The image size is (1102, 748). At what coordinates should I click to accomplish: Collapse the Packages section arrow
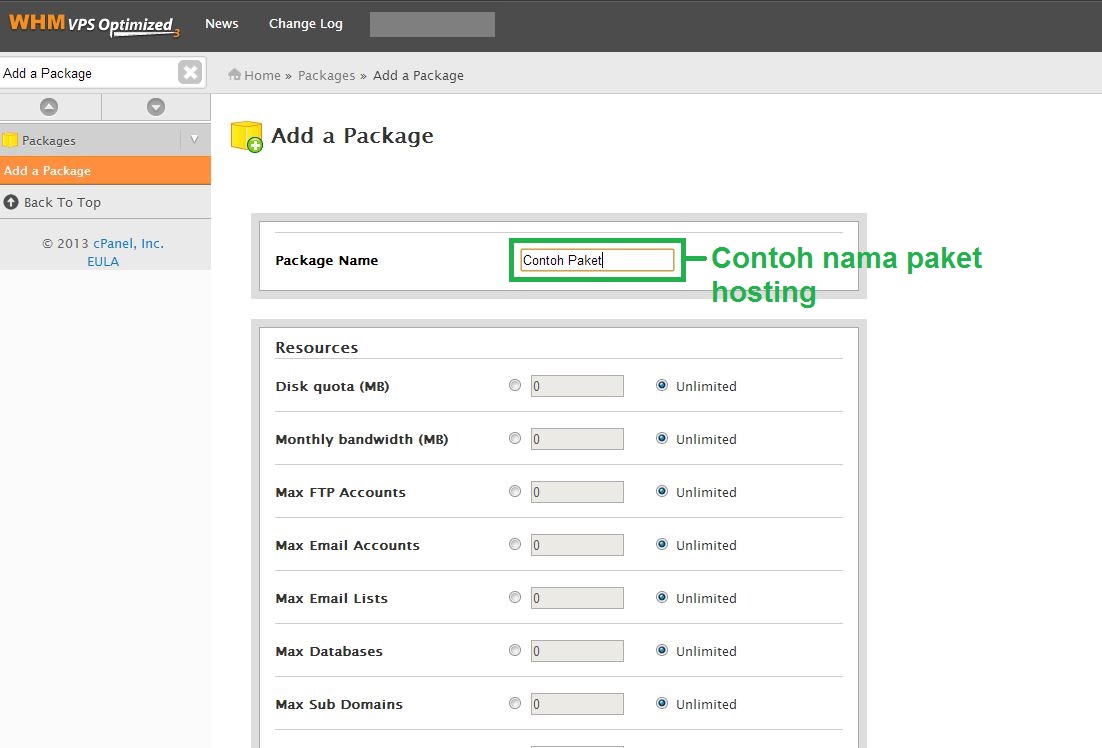tap(194, 140)
